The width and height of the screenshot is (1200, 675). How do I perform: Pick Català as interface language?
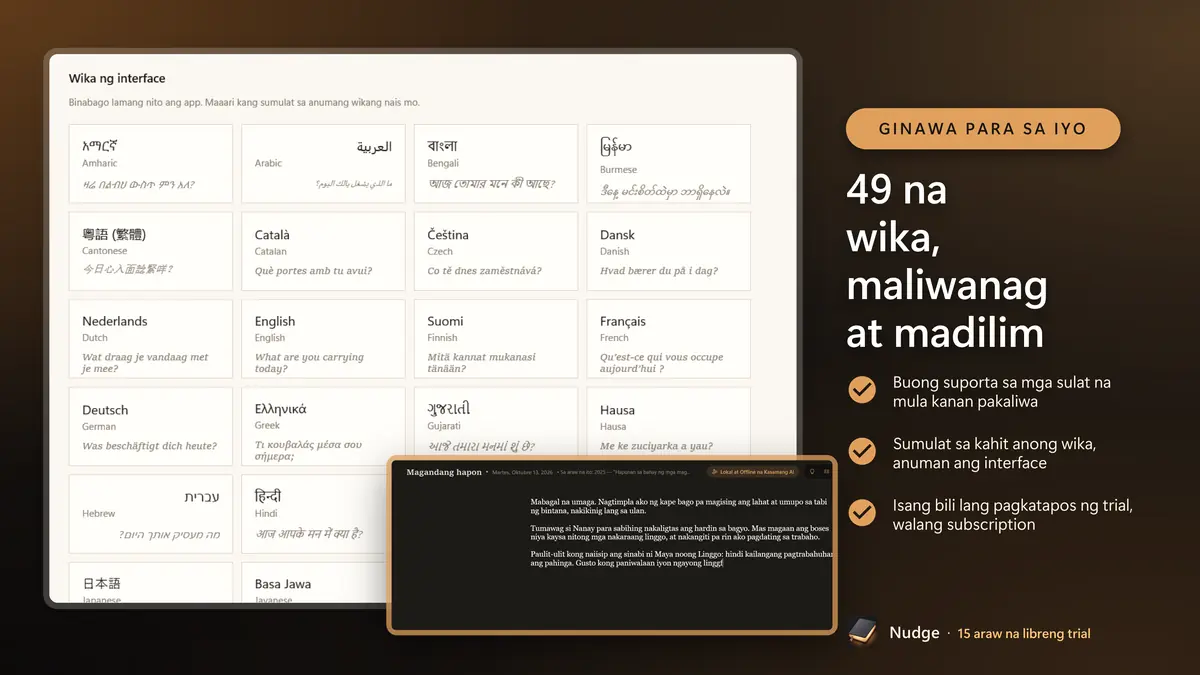pyautogui.click(x=323, y=251)
